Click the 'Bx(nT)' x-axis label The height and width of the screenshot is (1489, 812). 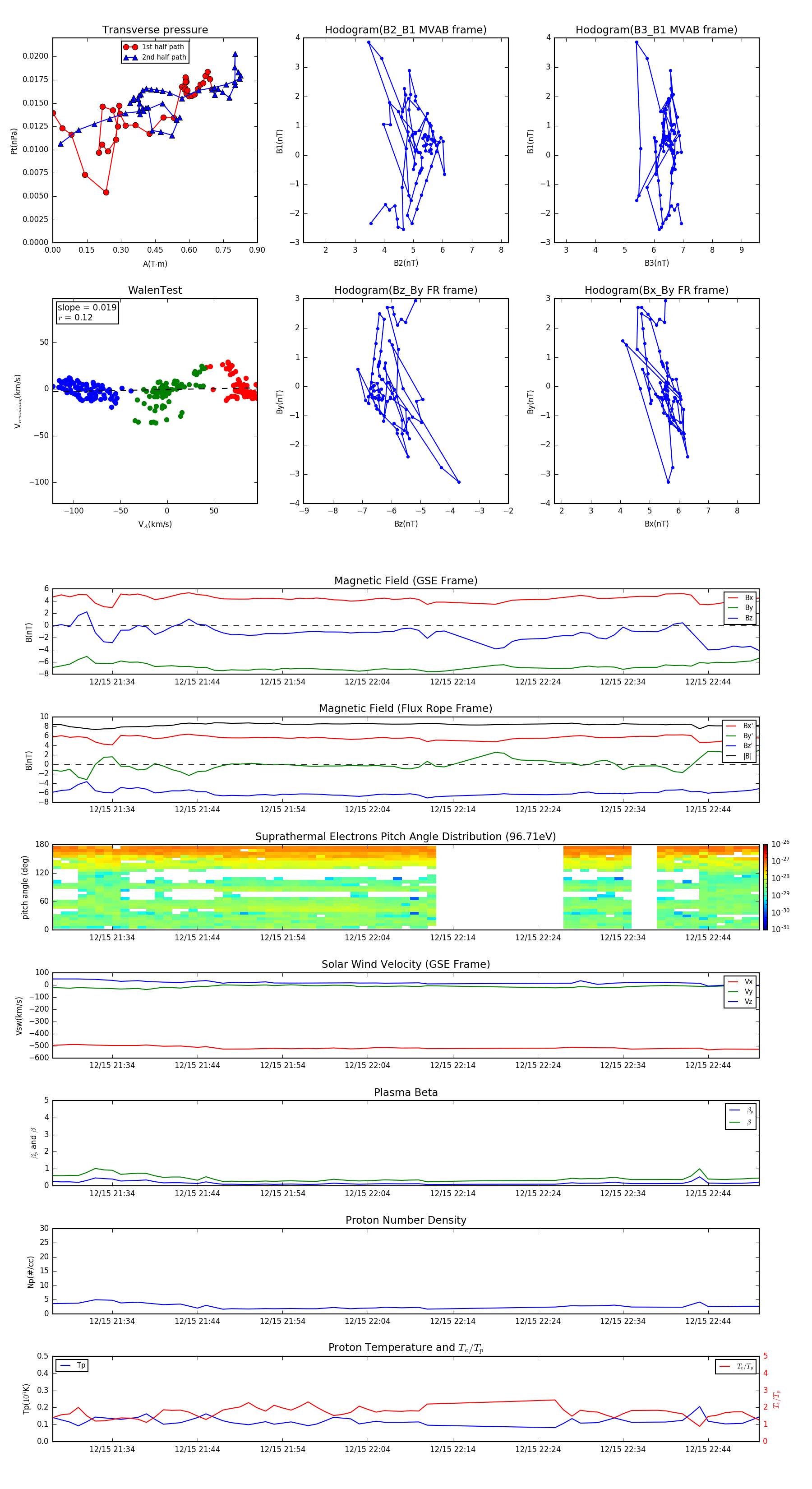[x=656, y=524]
